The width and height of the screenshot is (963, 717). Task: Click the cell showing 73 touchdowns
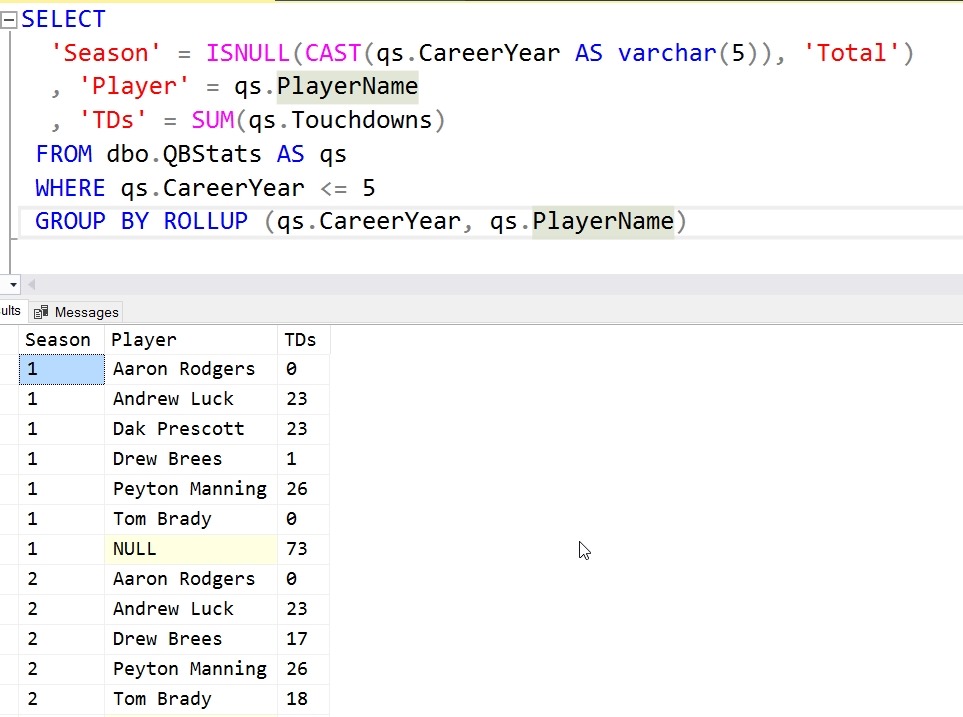(296, 549)
